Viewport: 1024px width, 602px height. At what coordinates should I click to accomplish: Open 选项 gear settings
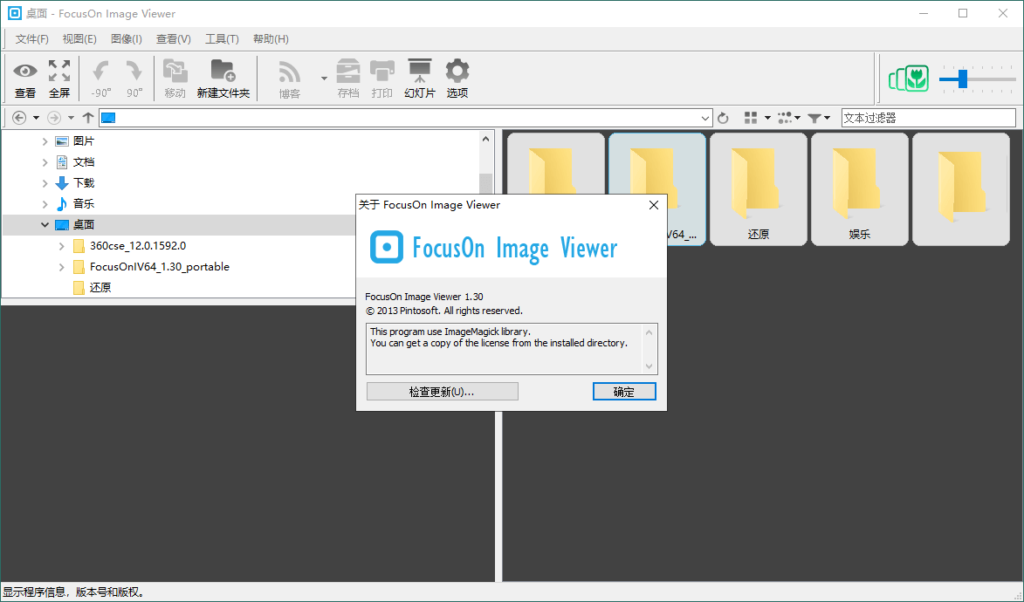(x=457, y=78)
